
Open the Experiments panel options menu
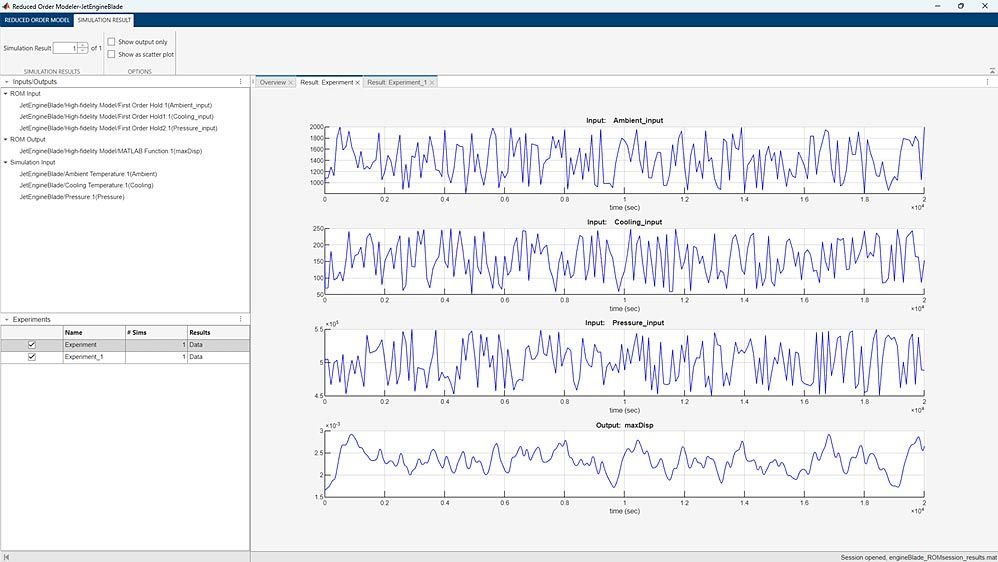(241, 319)
